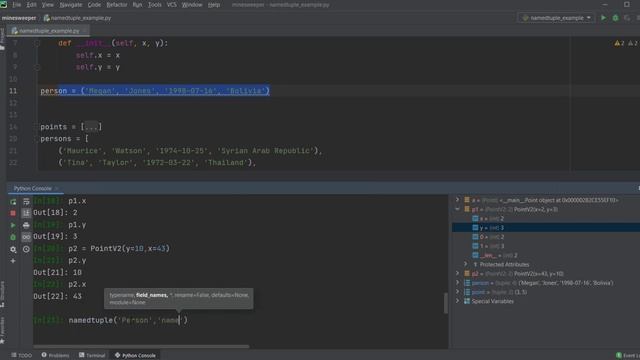Click line 11 person tuple code
The image size is (640, 360).
[x=155, y=91]
